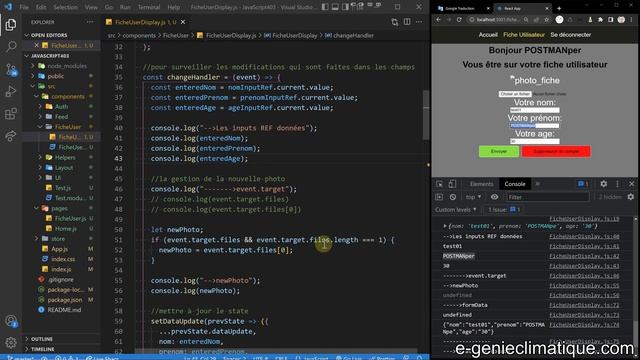Click the bookmark star in the address bar
The height and width of the screenshot is (360, 640).
tap(546, 20)
